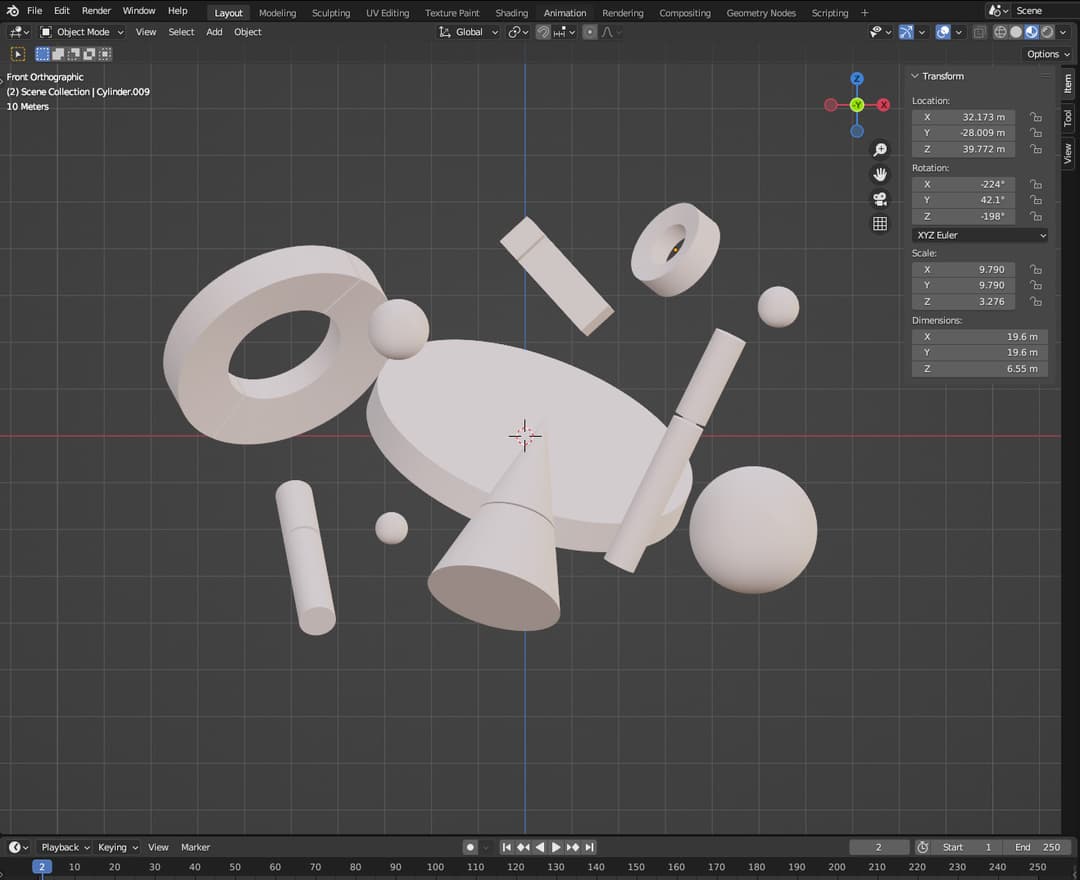The height and width of the screenshot is (880, 1080).
Task: Select the Solid viewport shading icon
Action: (x=1016, y=31)
